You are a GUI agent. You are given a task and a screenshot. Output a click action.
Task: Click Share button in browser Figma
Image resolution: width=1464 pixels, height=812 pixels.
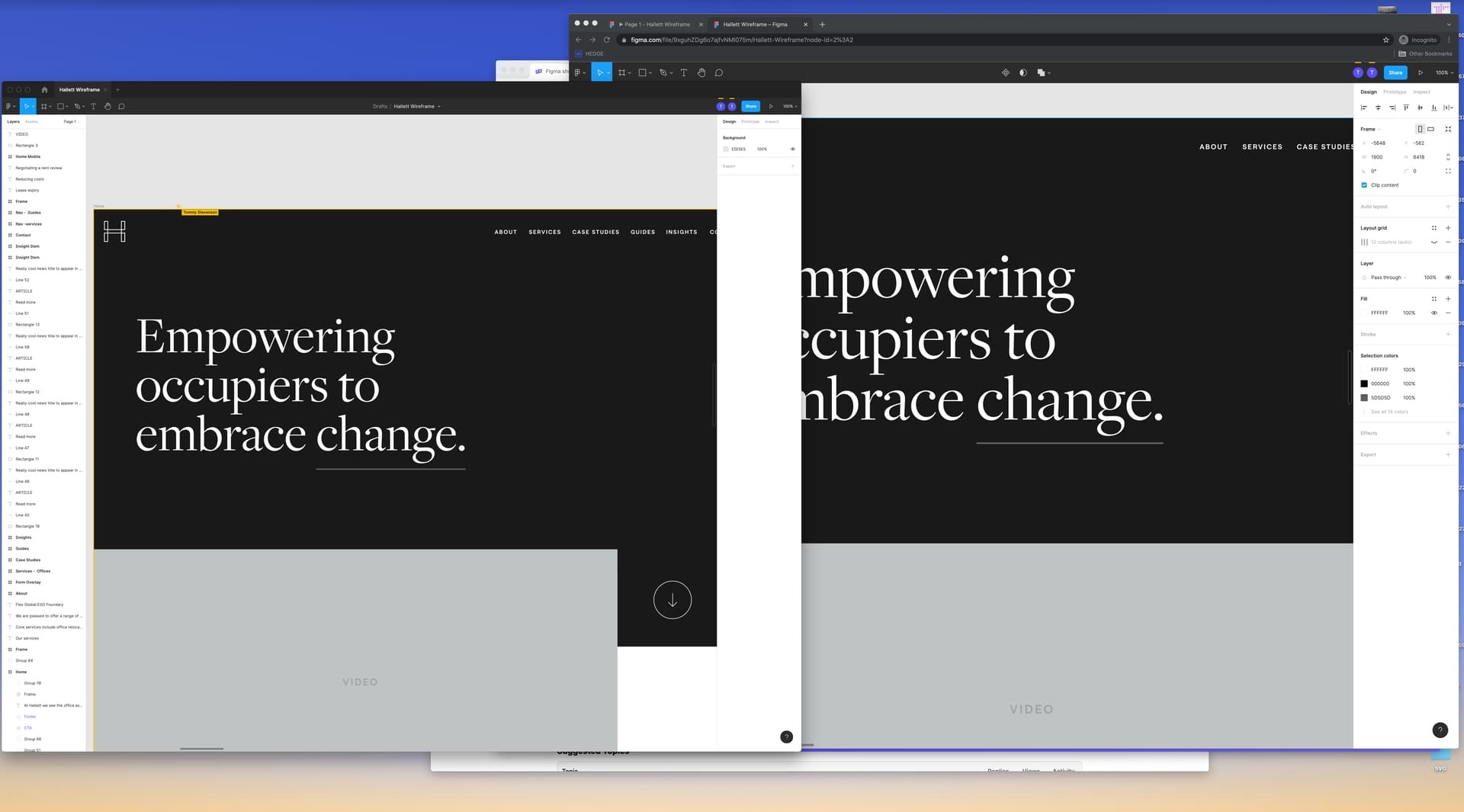(x=1395, y=73)
